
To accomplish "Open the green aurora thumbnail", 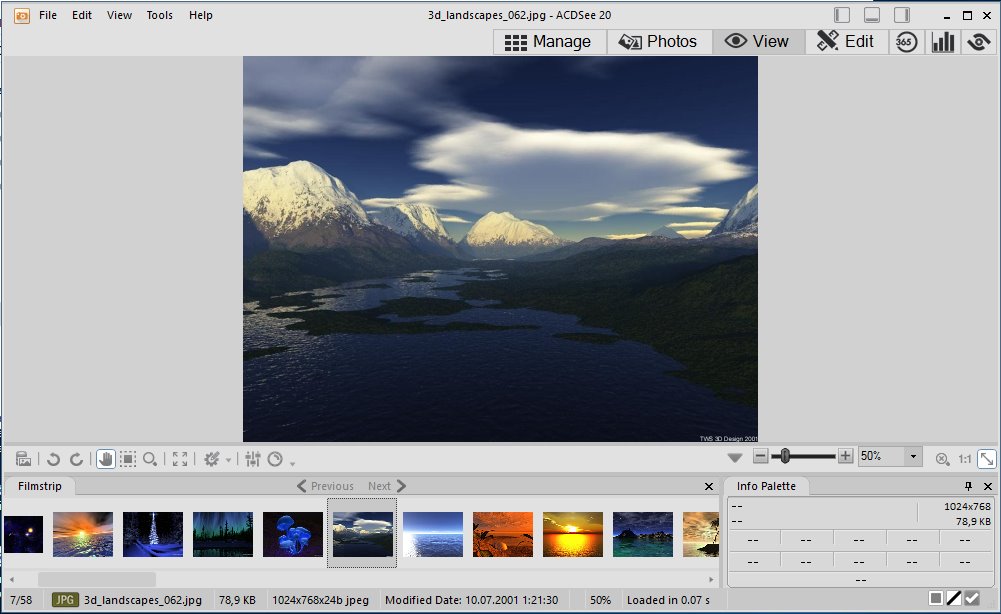I will pyautogui.click(x=223, y=534).
